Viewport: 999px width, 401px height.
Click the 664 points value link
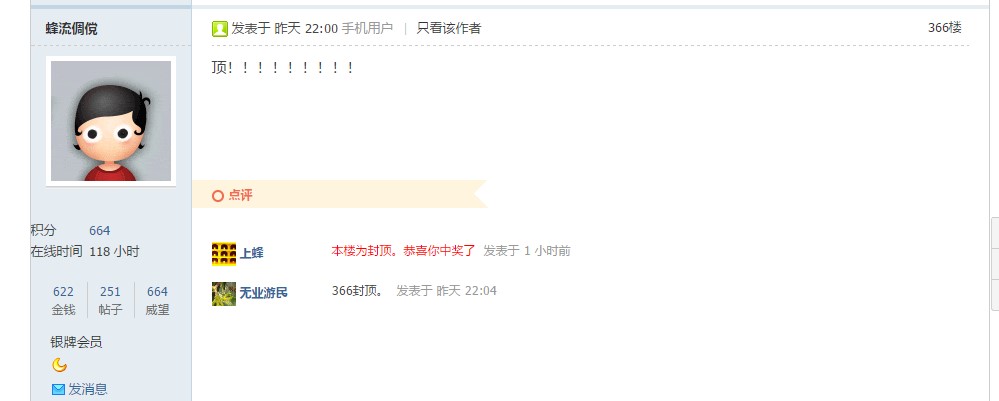tap(99, 231)
